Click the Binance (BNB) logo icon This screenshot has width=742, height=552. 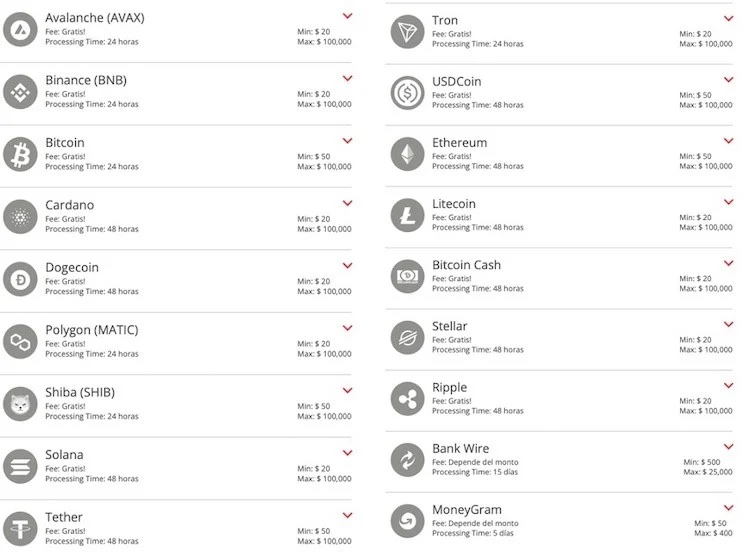pyautogui.click(x=20, y=92)
